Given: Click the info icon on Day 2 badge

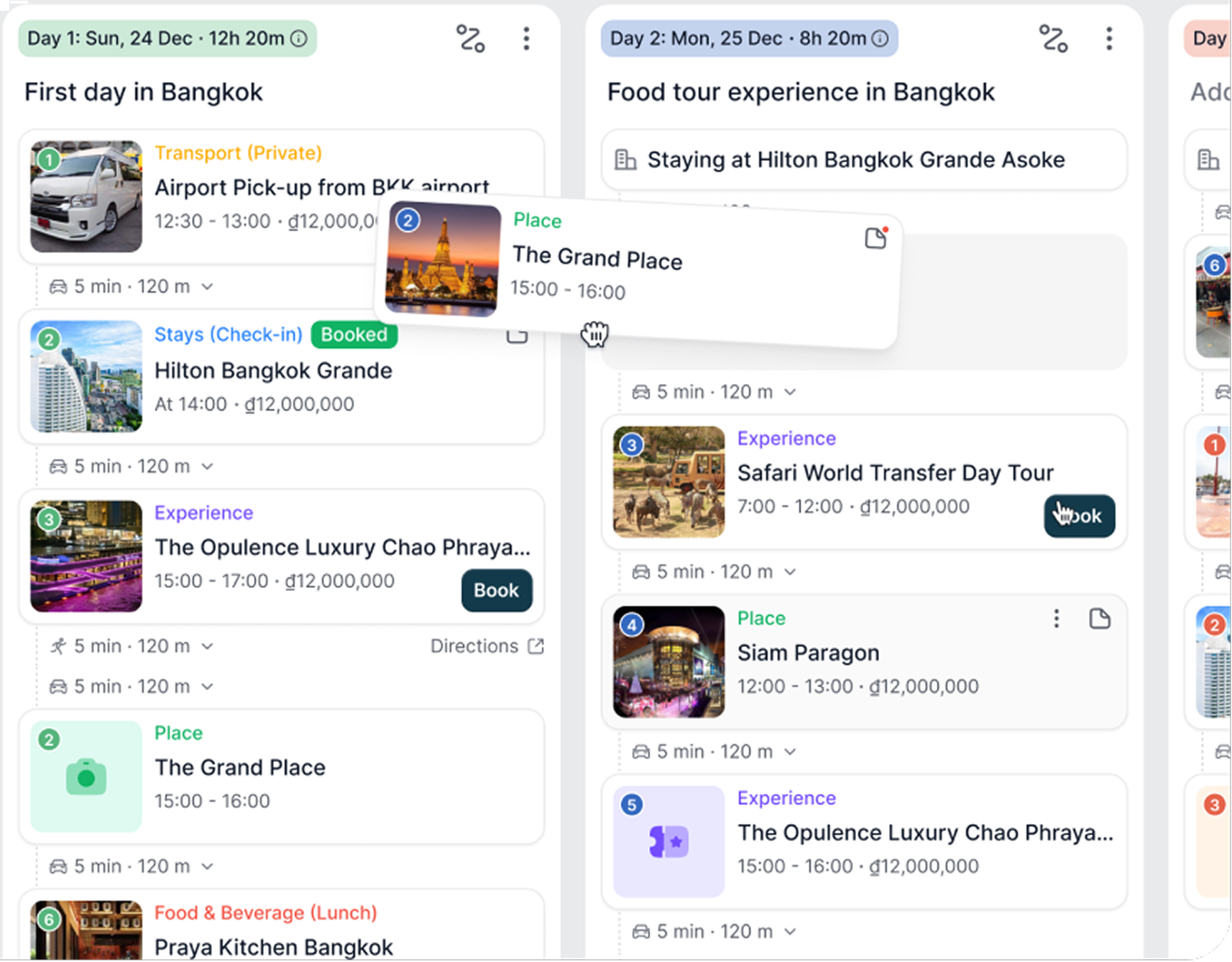Looking at the screenshot, I should pos(880,39).
